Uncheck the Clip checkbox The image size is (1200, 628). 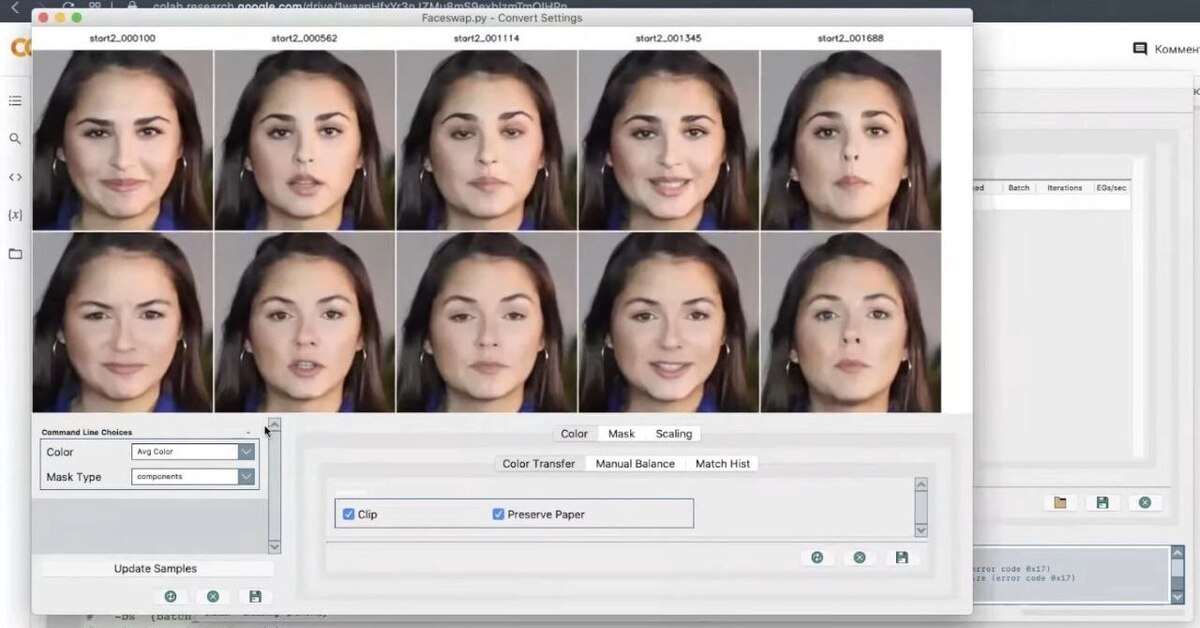(x=349, y=514)
